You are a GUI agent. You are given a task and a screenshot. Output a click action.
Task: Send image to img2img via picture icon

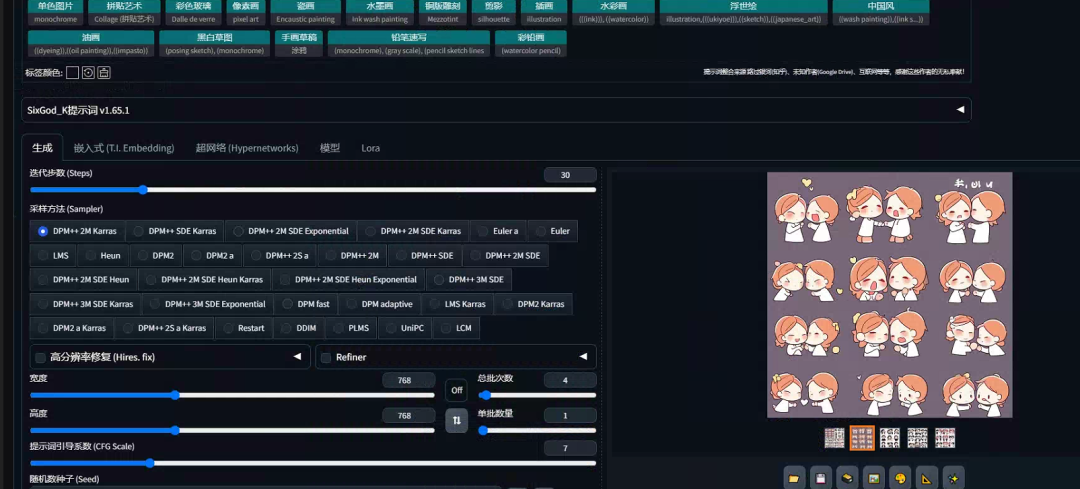tap(873, 478)
